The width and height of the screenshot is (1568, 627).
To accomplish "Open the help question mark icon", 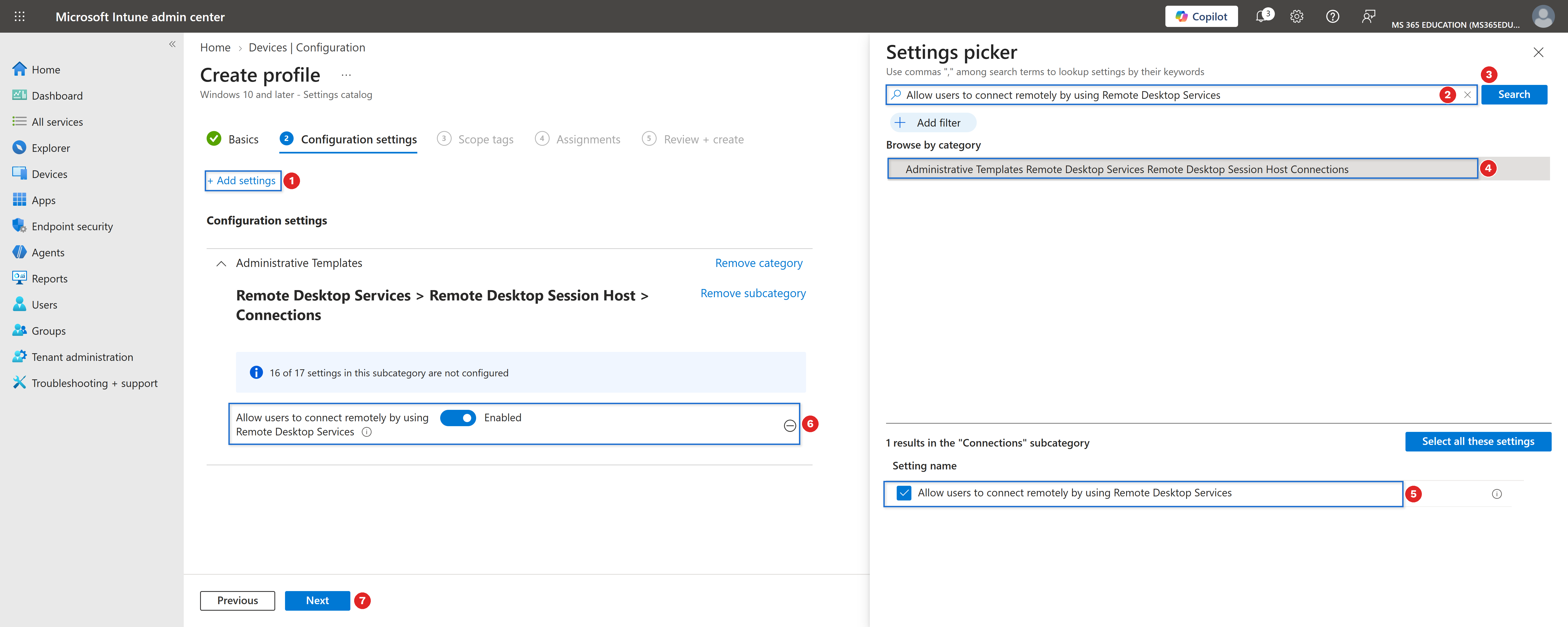I will [1333, 16].
